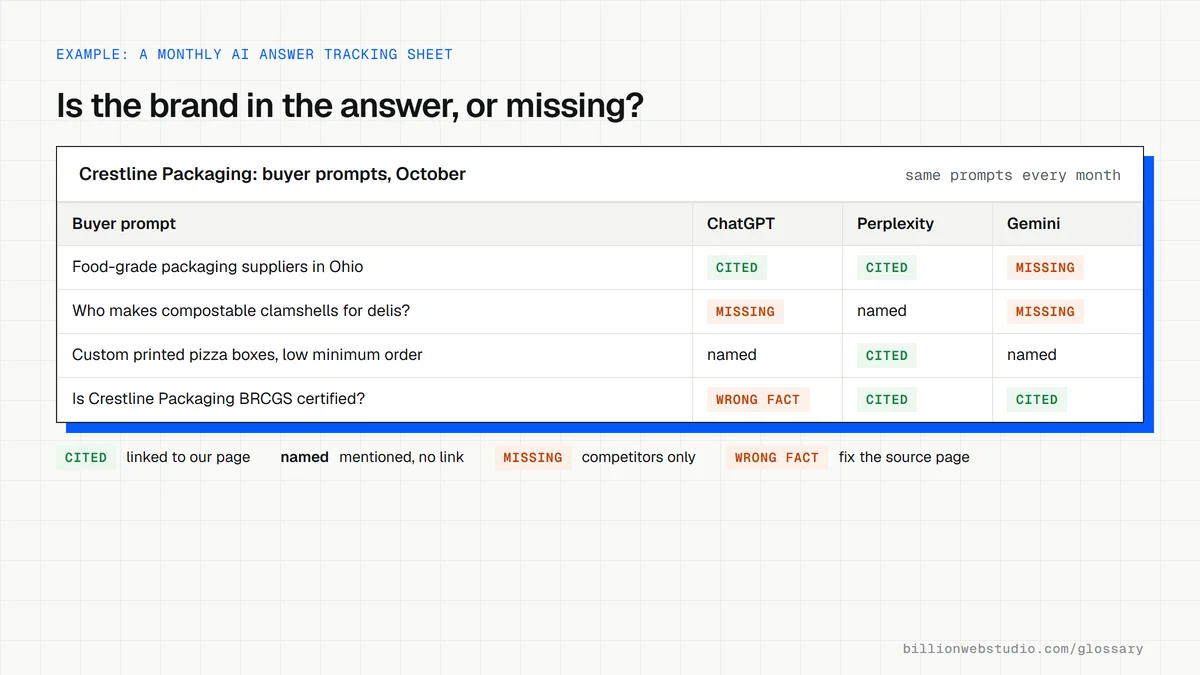
Task: Click the 'Buyer prompt' column header
Action: 124,224
